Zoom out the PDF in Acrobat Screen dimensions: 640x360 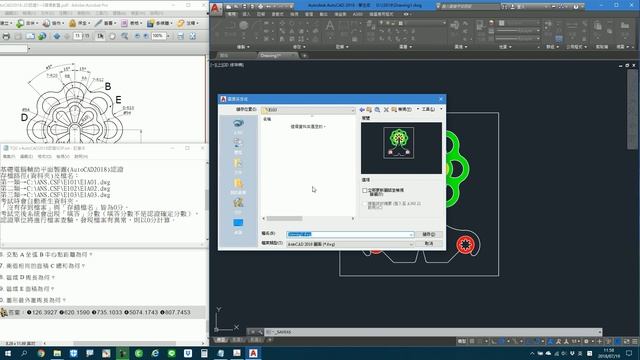tap(137, 36)
